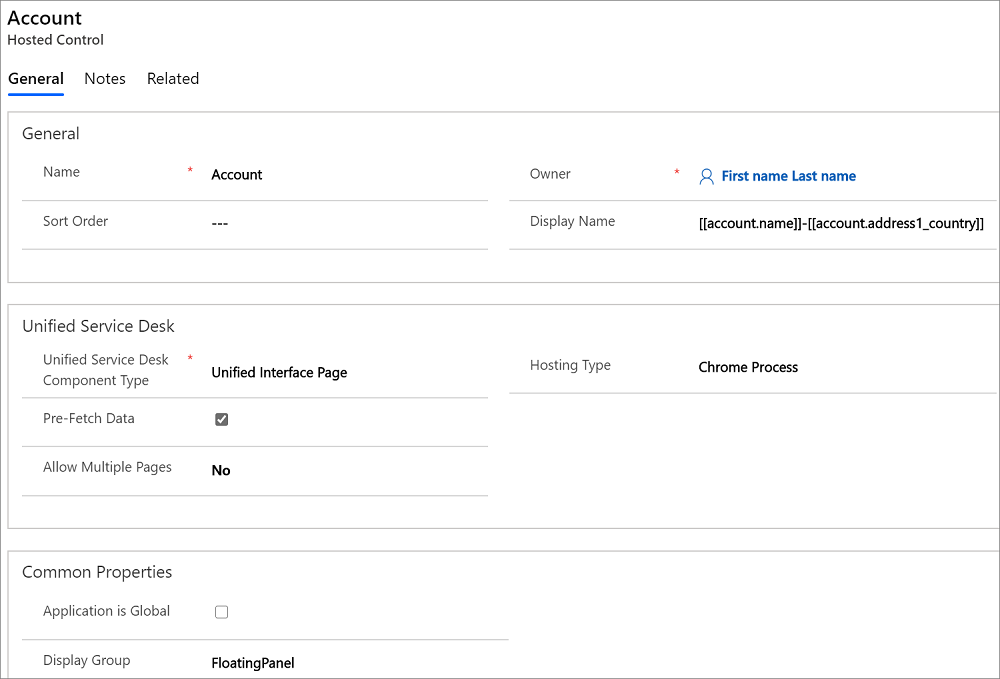Viewport: 1000px width, 679px height.
Task: Click the Unified Service Desk Component Type label
Action: point(106,370)
